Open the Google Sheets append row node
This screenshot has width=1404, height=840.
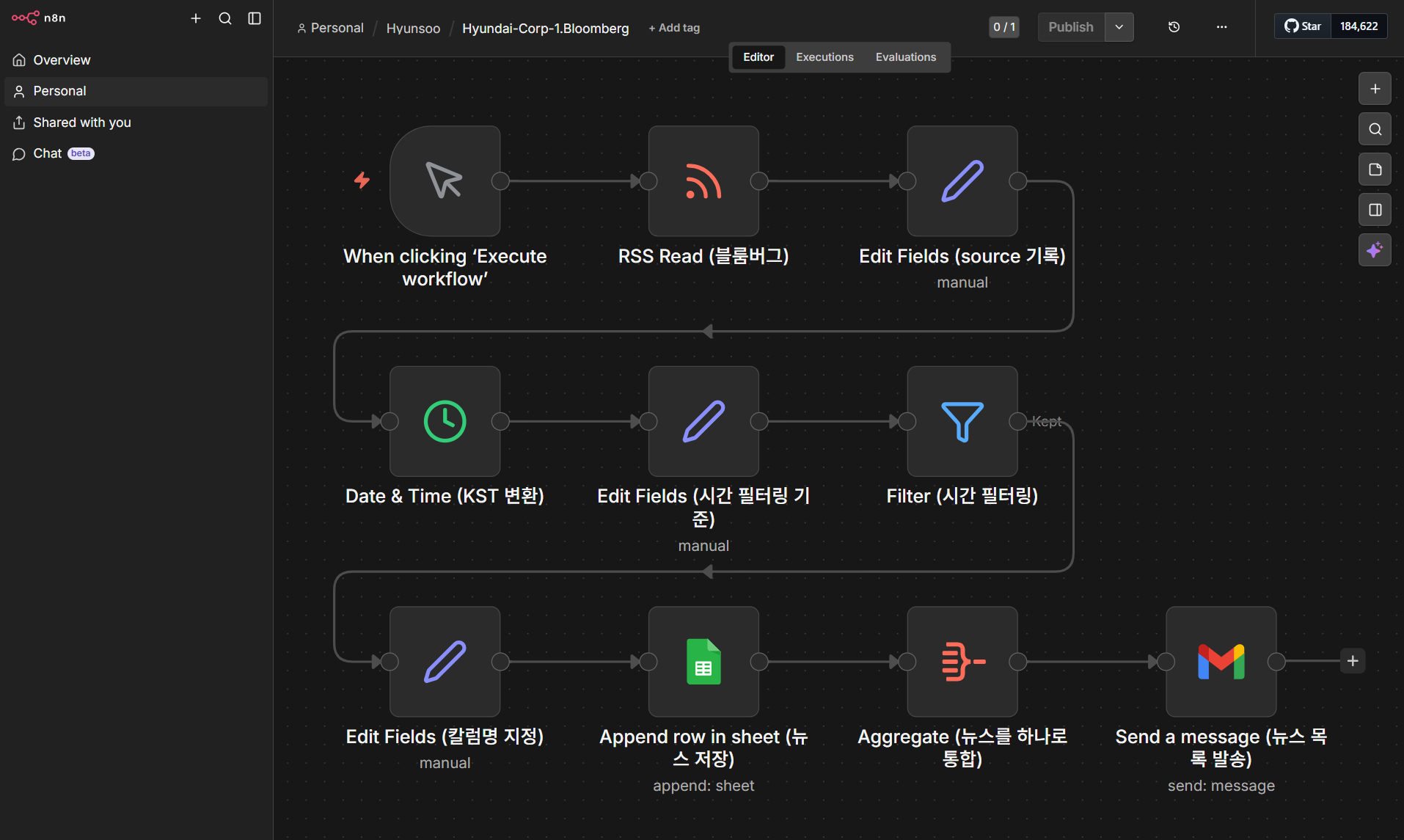[703, 662]
